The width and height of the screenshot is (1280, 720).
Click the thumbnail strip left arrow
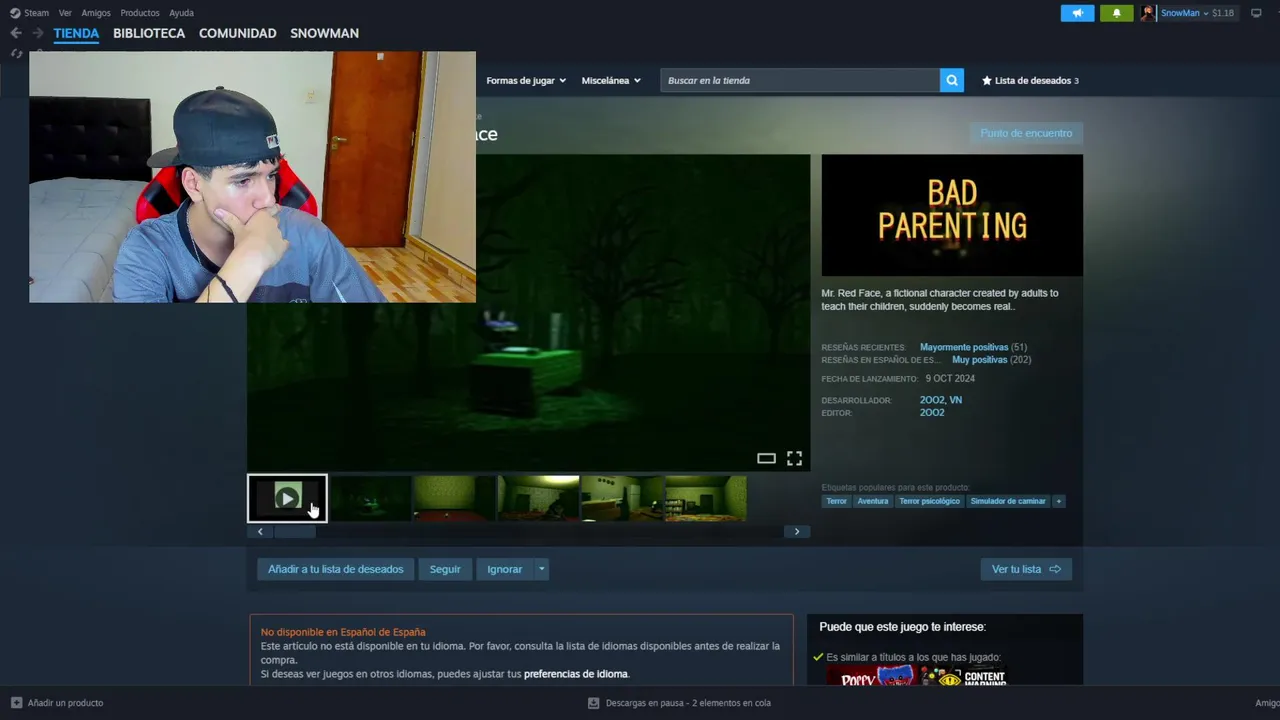point(260,532)
